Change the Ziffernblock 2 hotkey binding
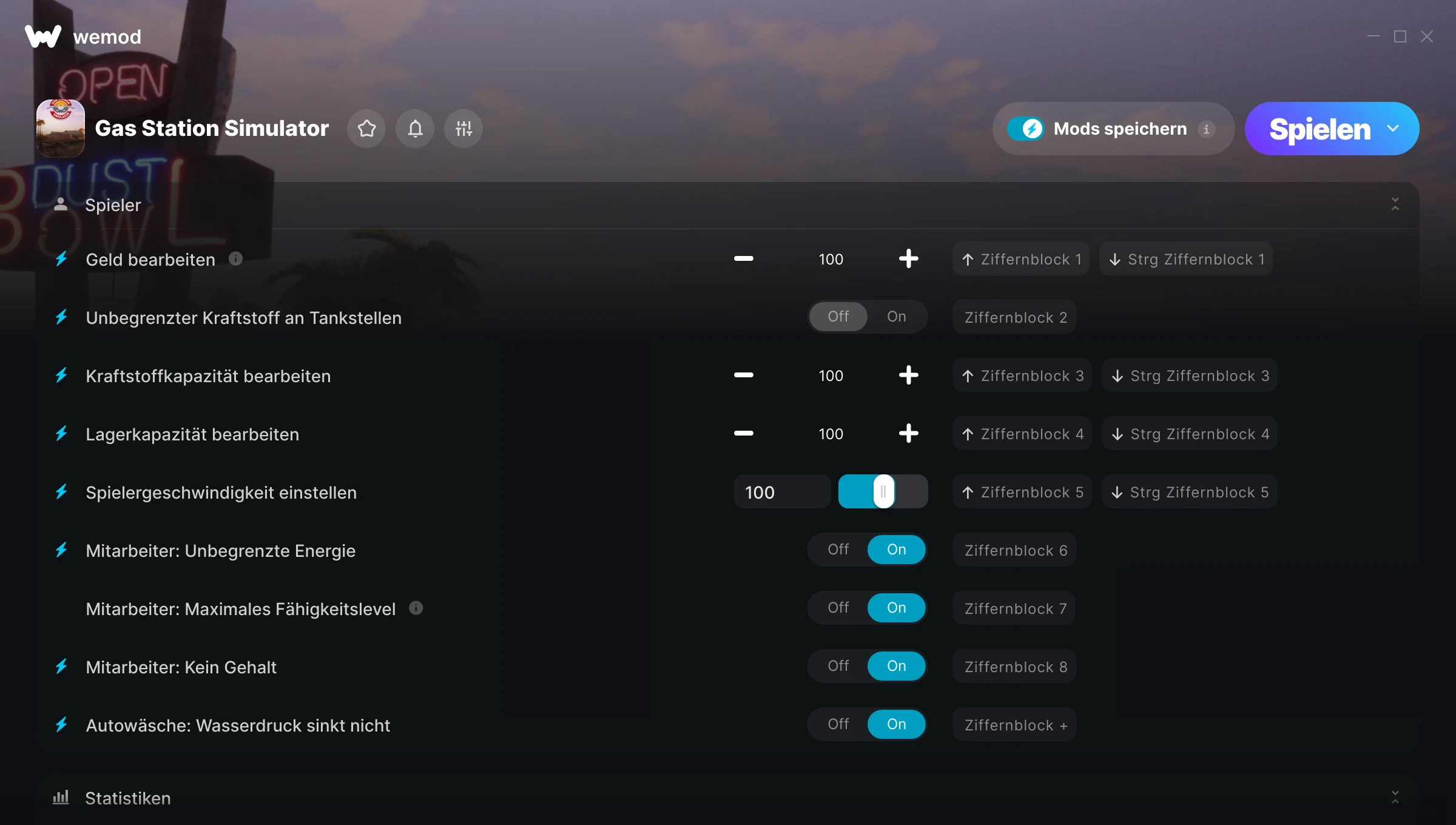1456x825 pixels. [x=1015, y=317]
